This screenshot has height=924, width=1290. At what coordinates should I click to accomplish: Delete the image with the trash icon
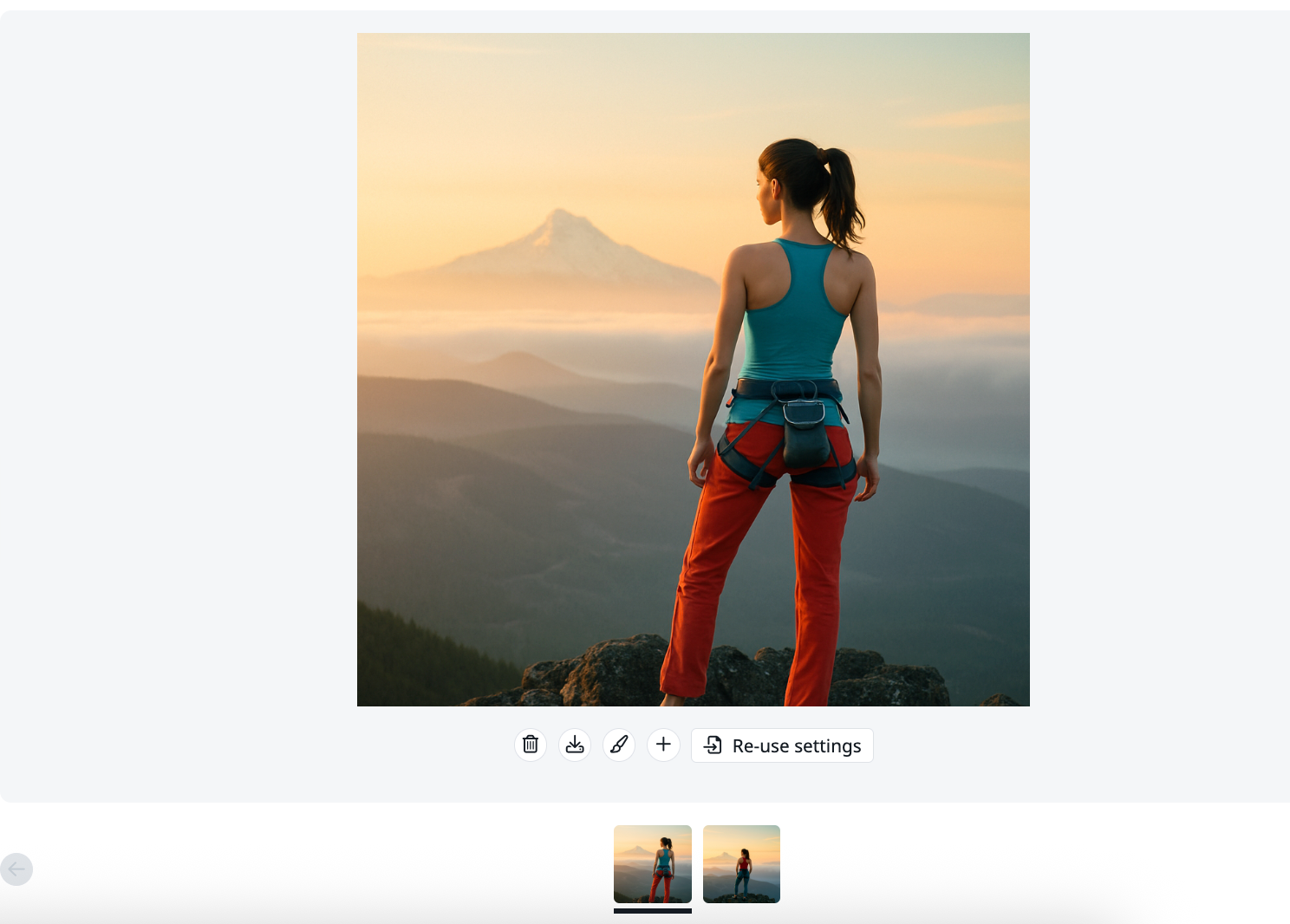click(x=531, y=745)
